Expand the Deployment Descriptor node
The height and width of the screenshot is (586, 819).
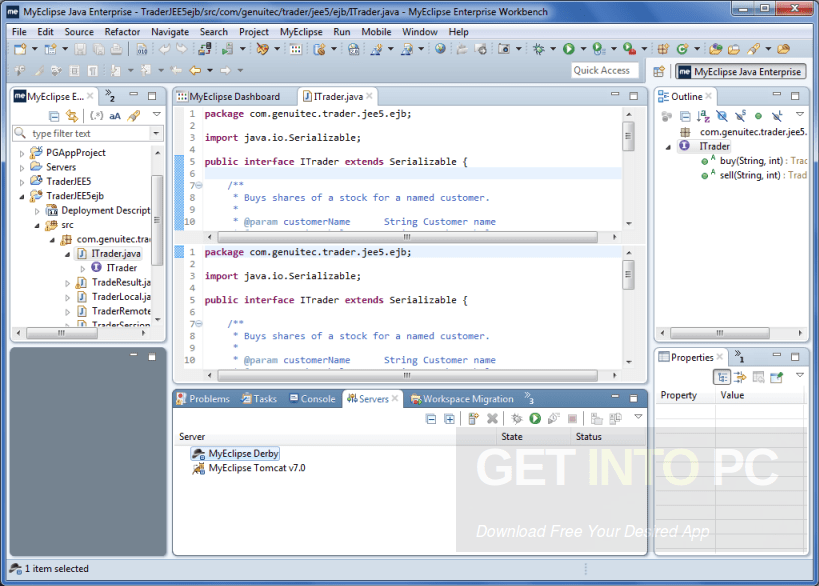[37, 212]
